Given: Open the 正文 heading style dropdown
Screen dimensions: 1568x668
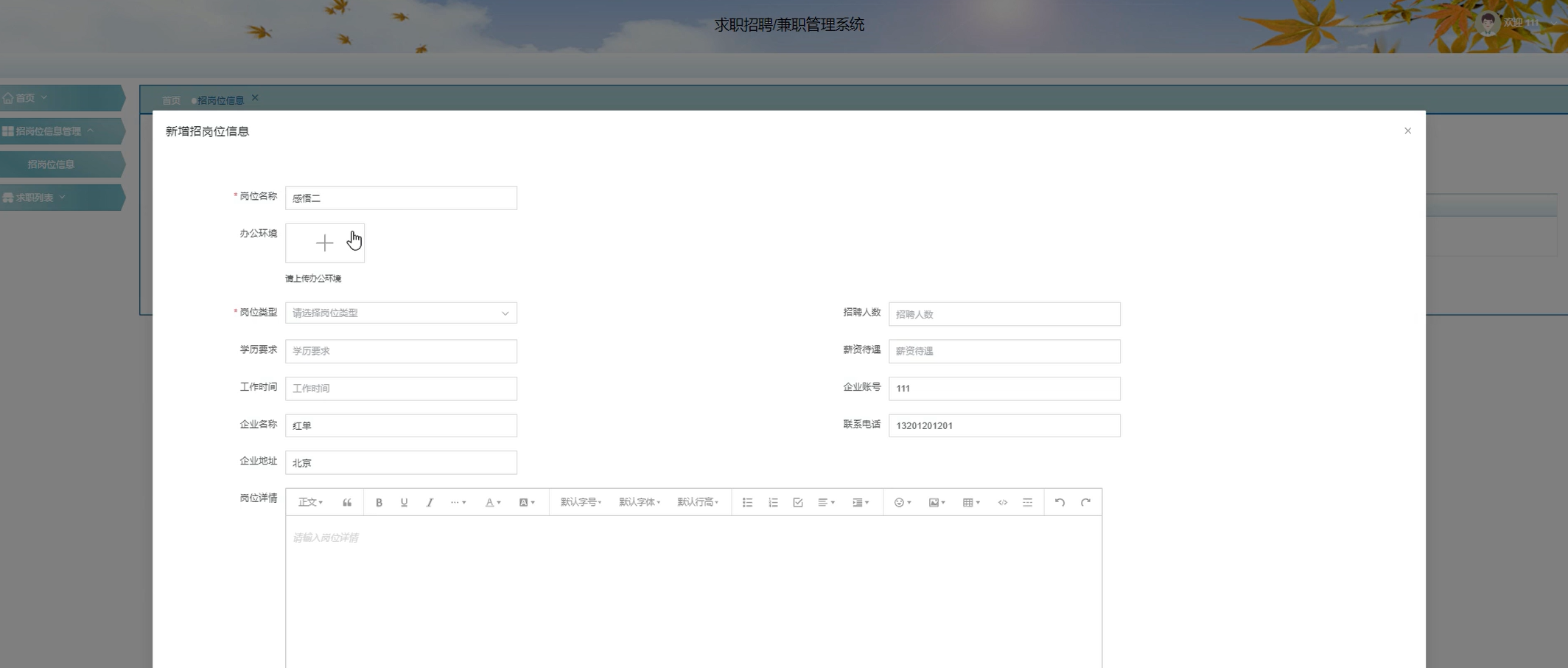Looking at the screenshot, I should (x=310, y=503).
